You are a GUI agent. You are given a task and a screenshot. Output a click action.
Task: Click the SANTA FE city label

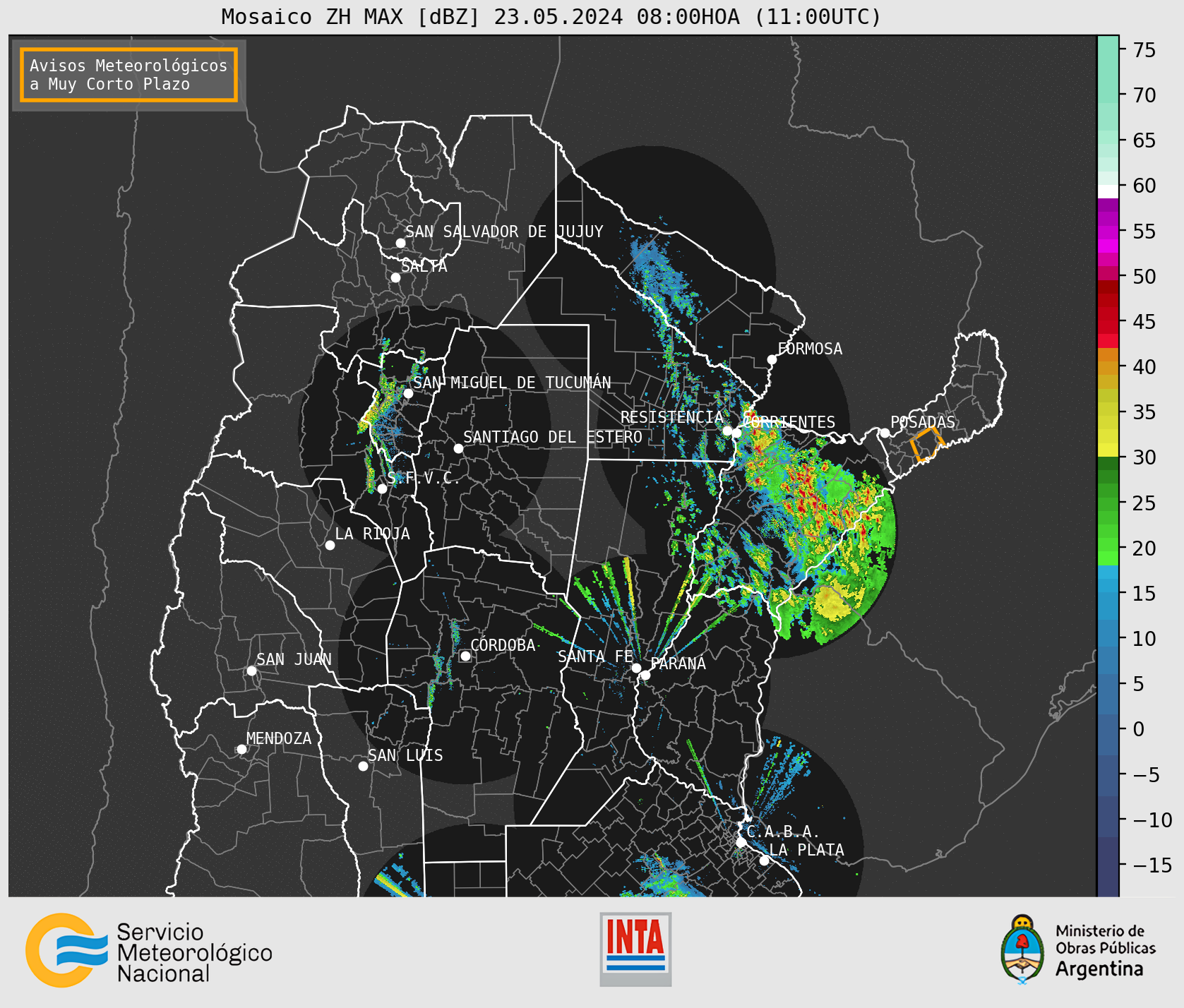pos(595,656)
